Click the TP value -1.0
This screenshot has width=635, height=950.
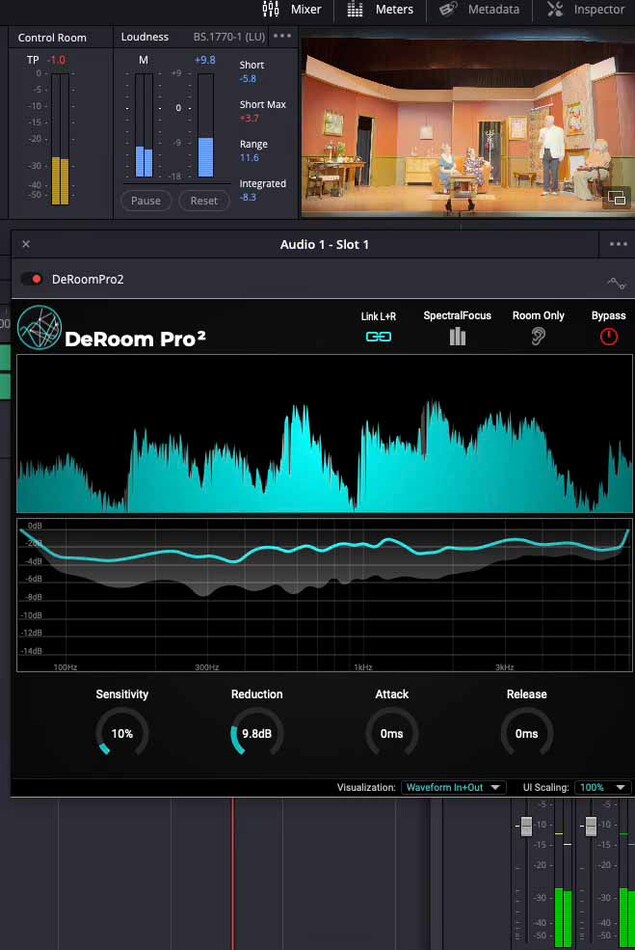pos(57,60)
